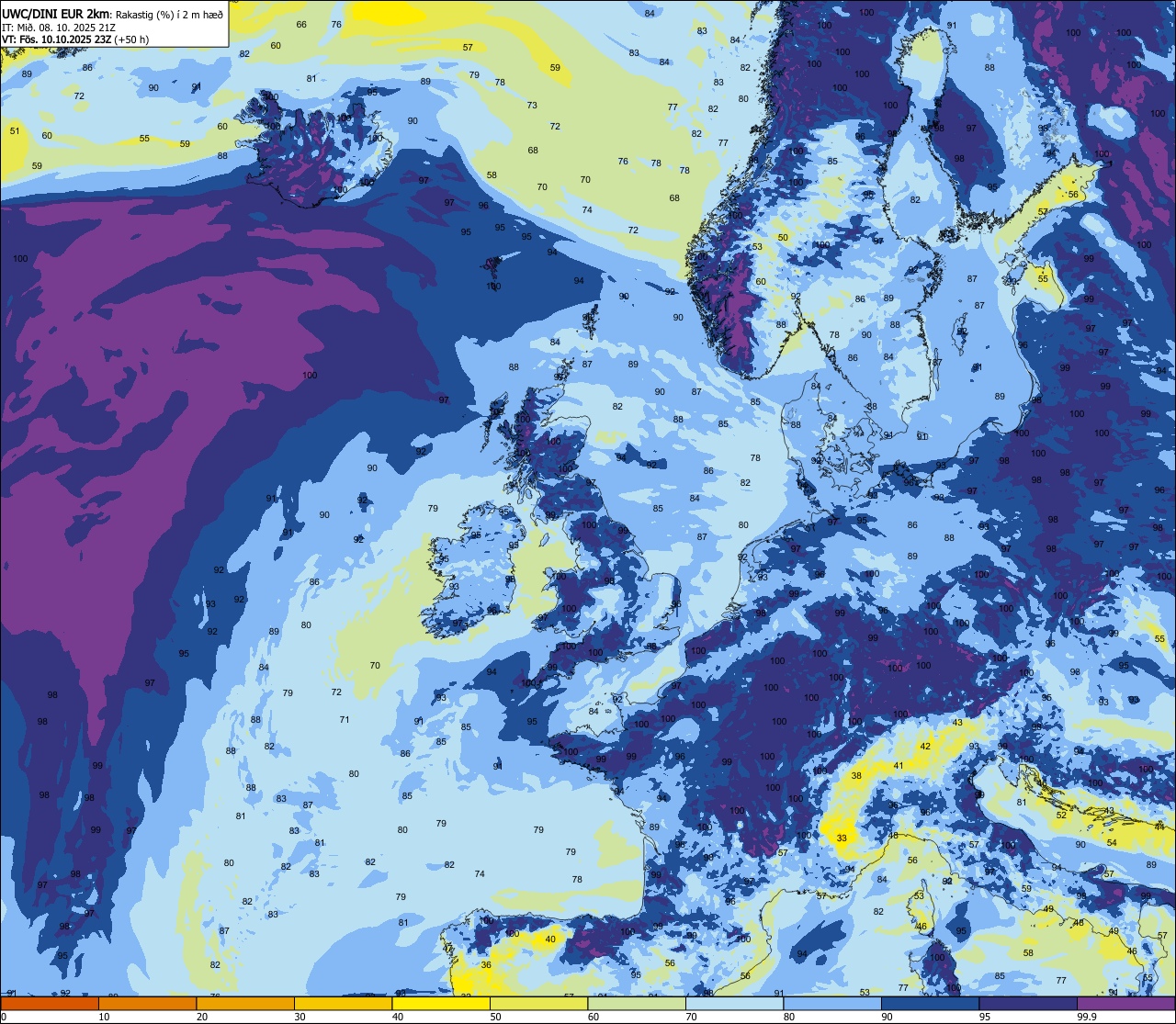Viewport: 1176px width, 1024px height.
Task: Click the humidity value '51' on map
Action: [15, 130]
